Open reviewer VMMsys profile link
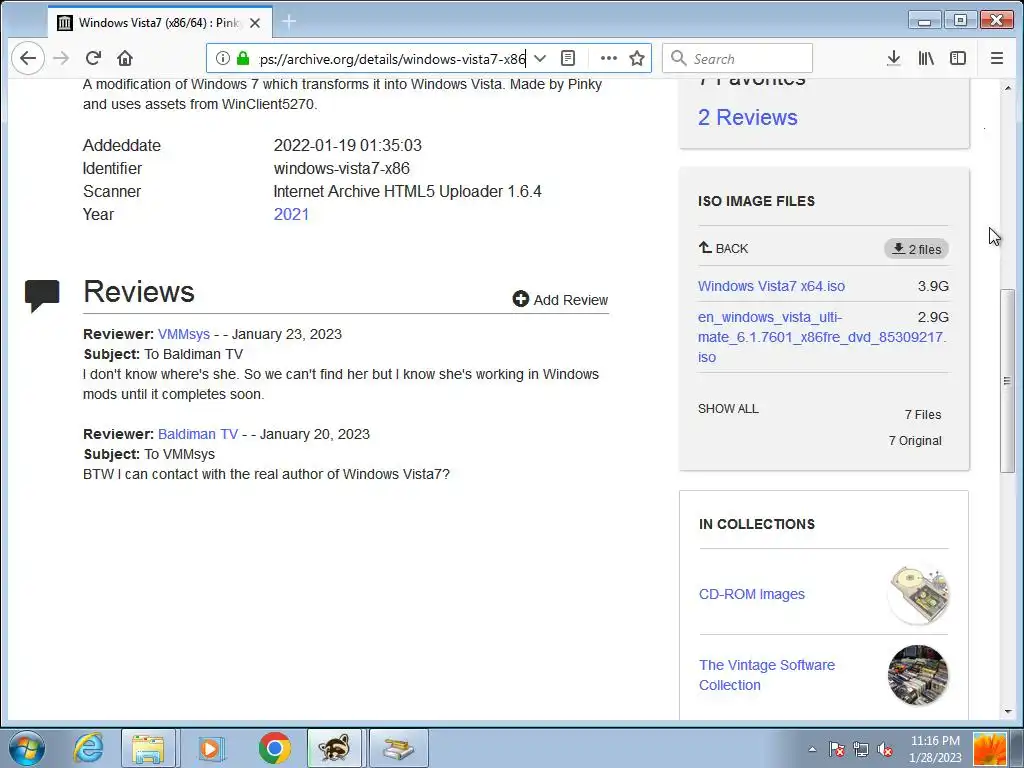 click(184, 334)
